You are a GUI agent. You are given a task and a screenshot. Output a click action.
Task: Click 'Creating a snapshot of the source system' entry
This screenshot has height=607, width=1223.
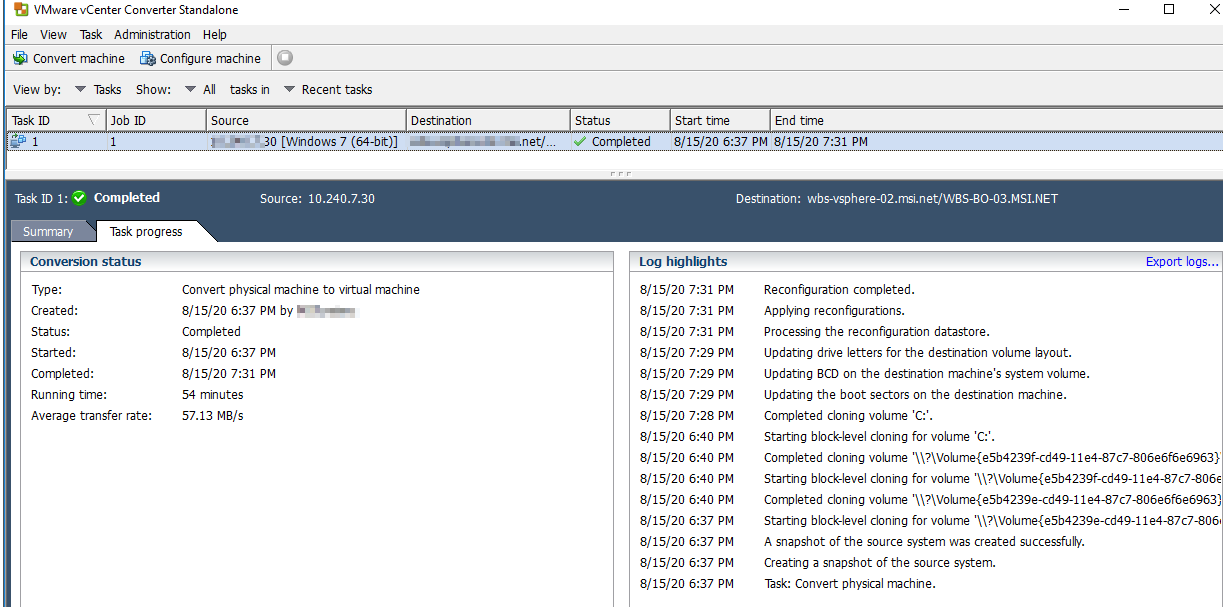879,563
